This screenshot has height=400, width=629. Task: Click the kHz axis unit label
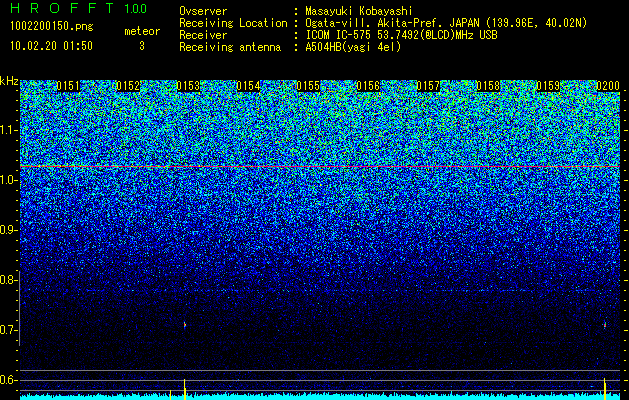[x=9, y=81]
